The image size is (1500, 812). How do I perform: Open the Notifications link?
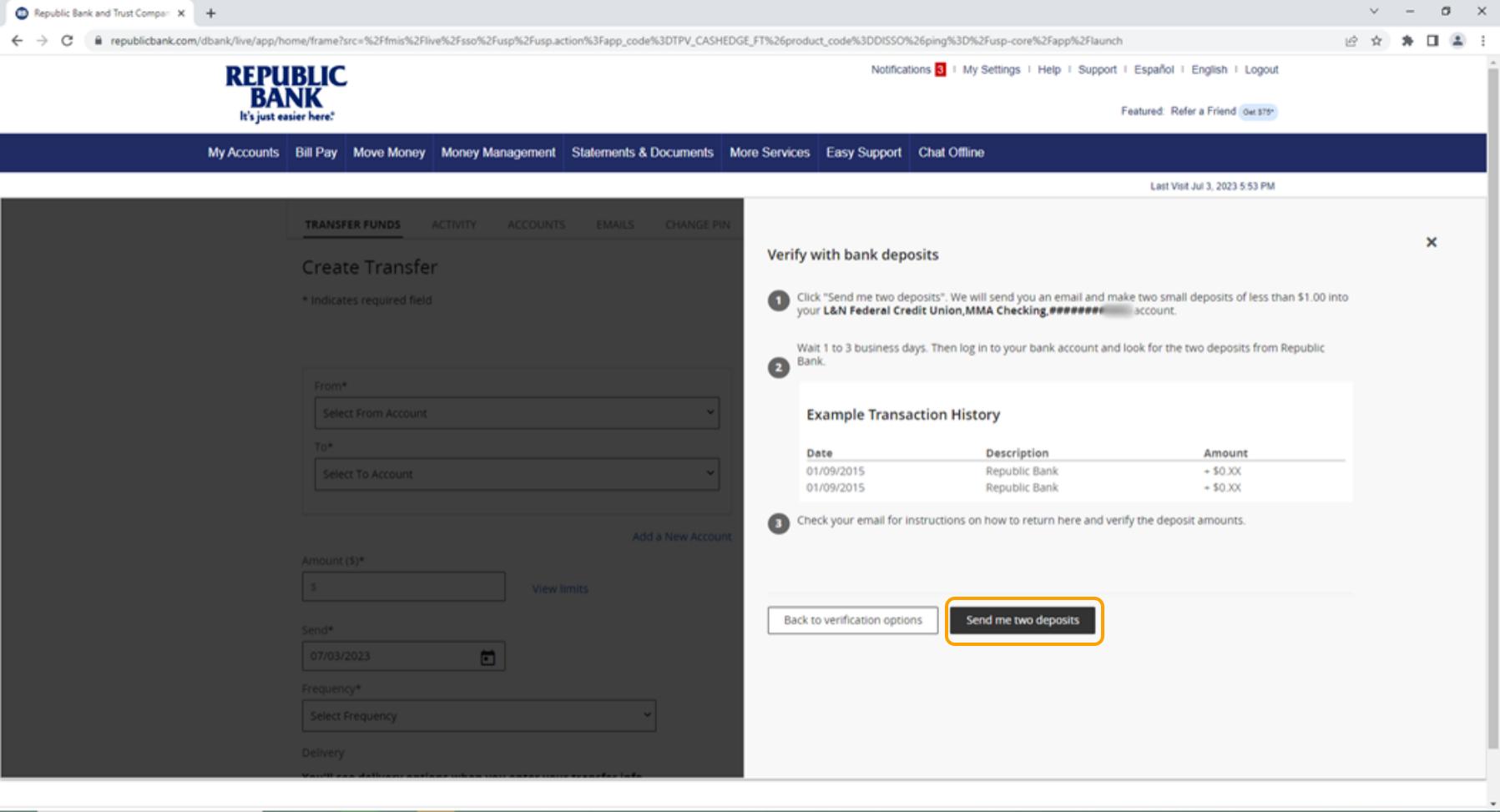901,69
